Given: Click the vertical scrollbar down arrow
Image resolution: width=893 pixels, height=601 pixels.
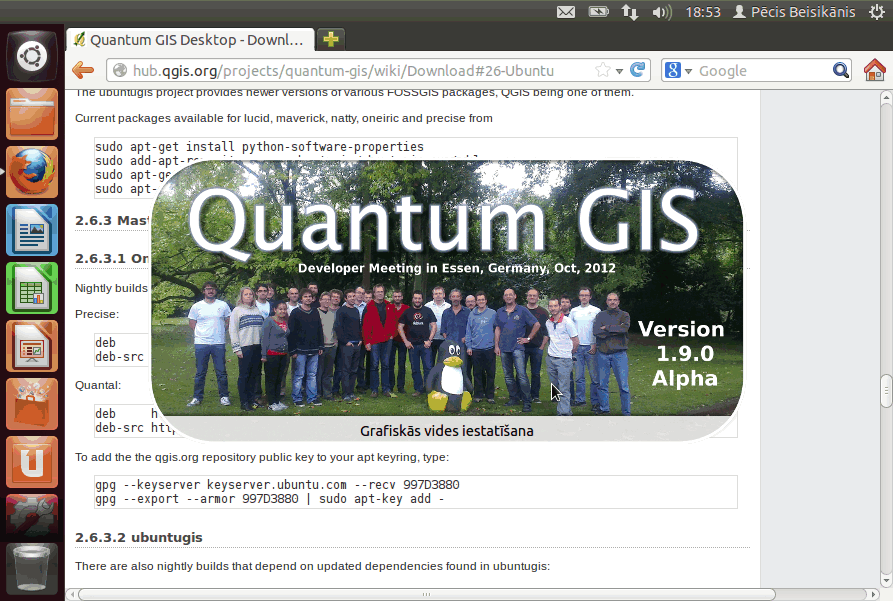Looking at the screenshot, I should (886, 580).
